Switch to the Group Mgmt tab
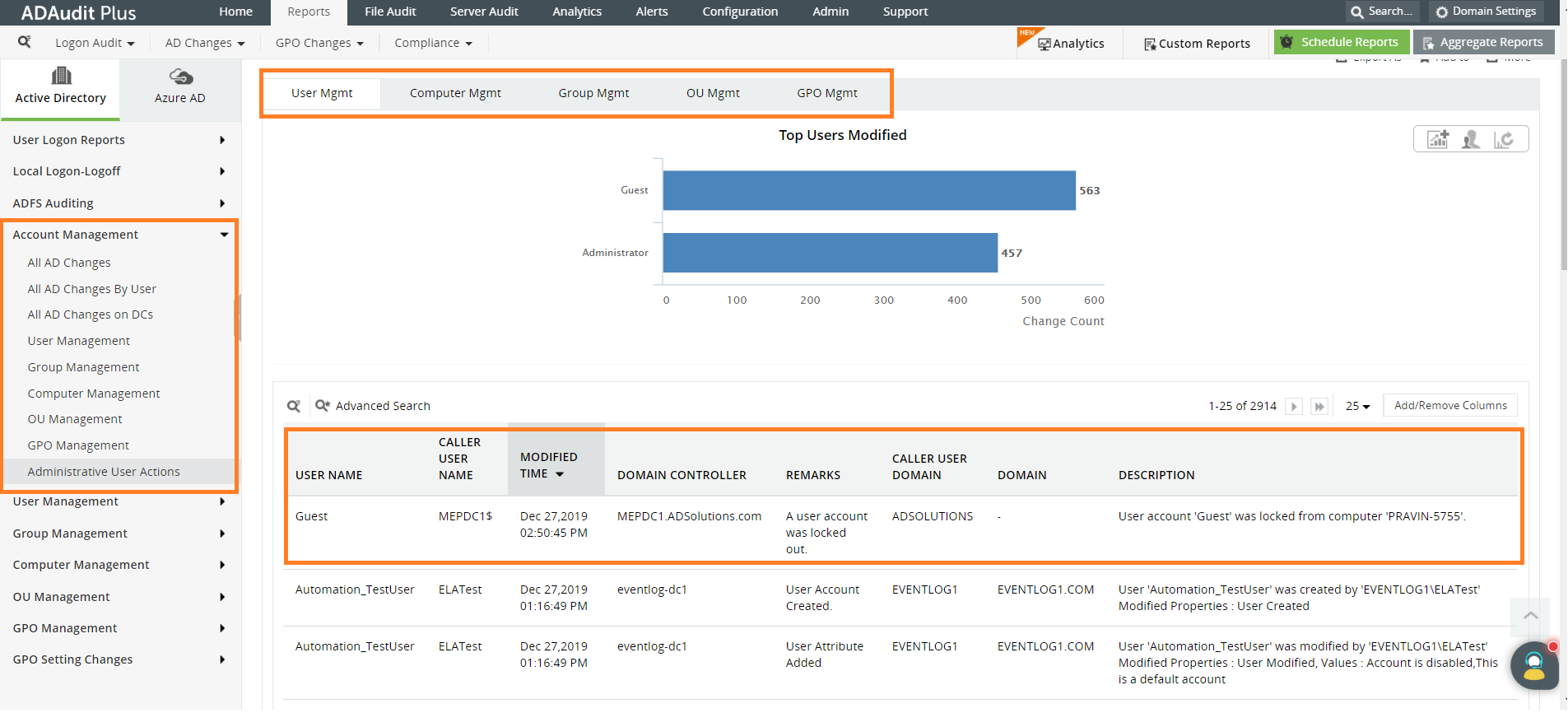This screenshot has width=1568, height=713. click(593, 93)
